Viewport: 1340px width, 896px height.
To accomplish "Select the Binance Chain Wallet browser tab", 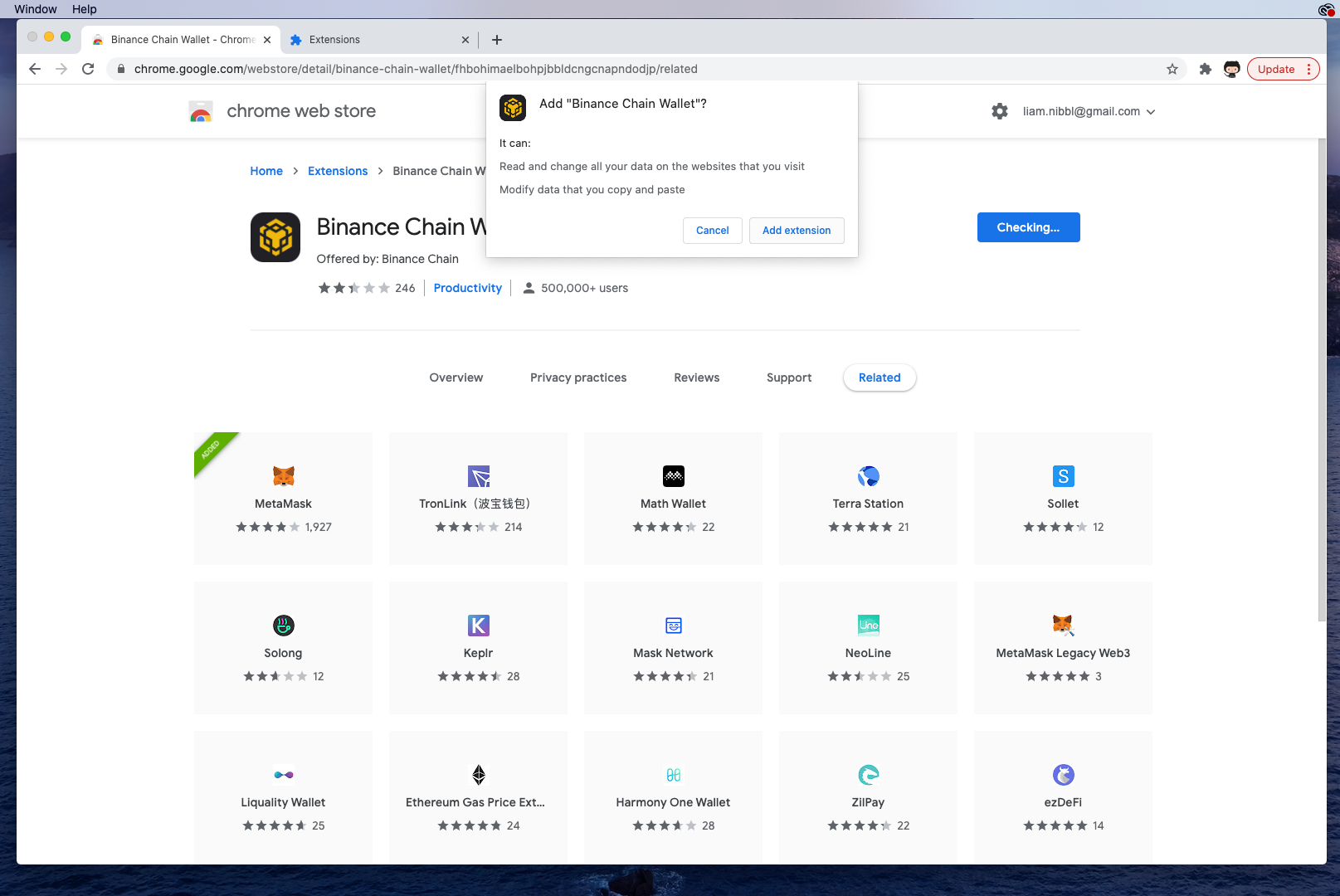I will 180,40.
